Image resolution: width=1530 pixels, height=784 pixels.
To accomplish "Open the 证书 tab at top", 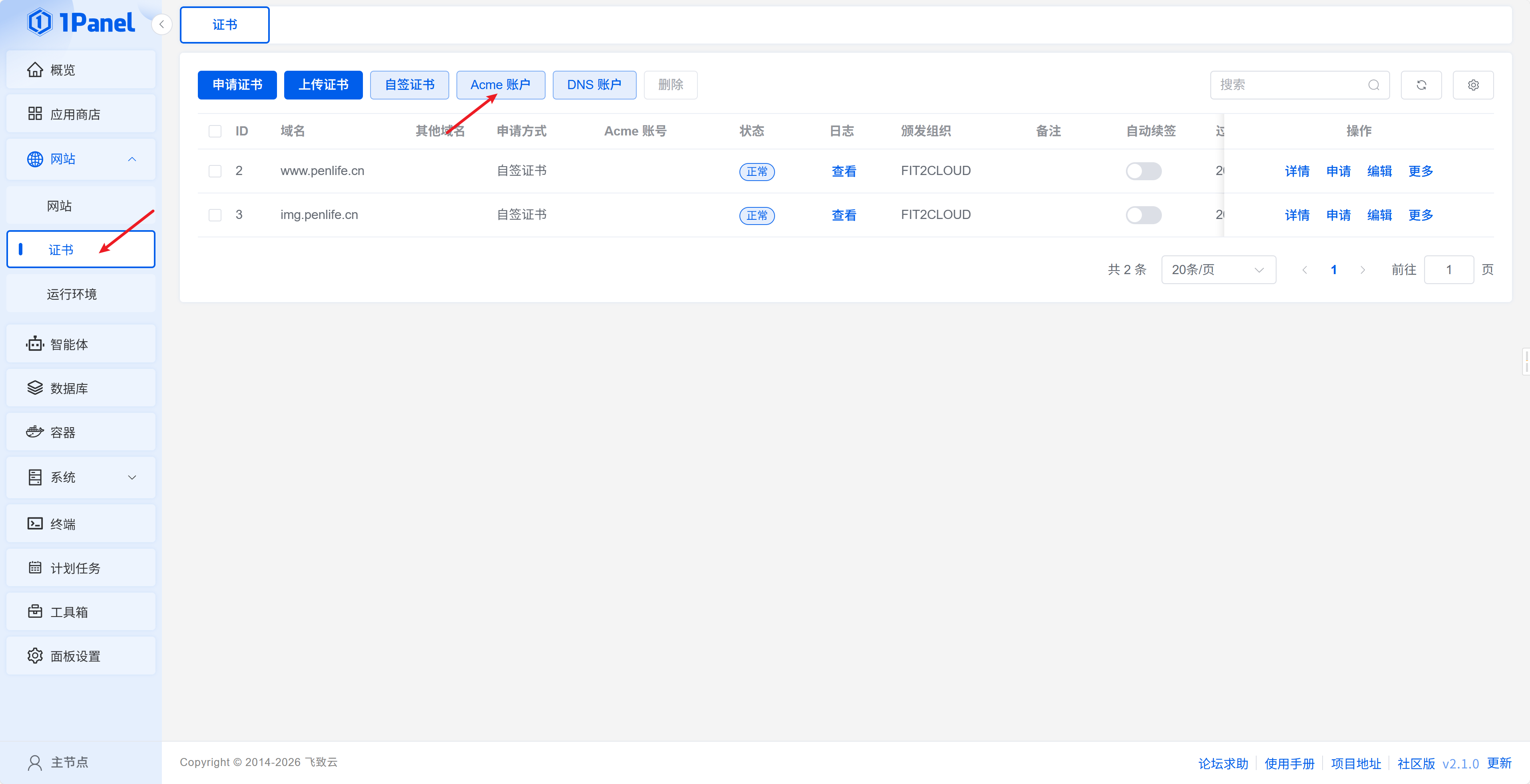I will click(x=225, y=25).
